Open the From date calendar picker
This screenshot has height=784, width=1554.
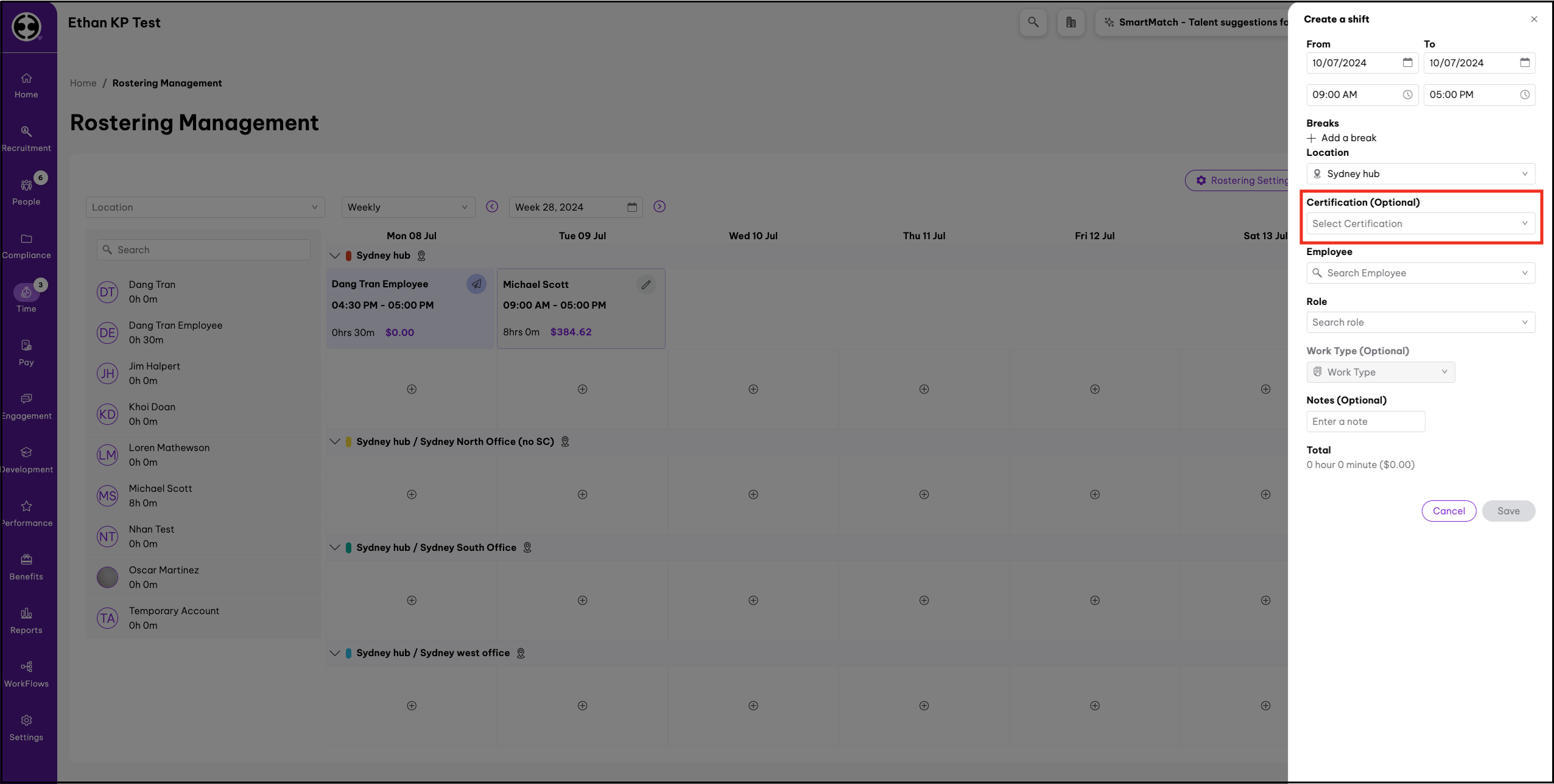(x=1407, y=63)
